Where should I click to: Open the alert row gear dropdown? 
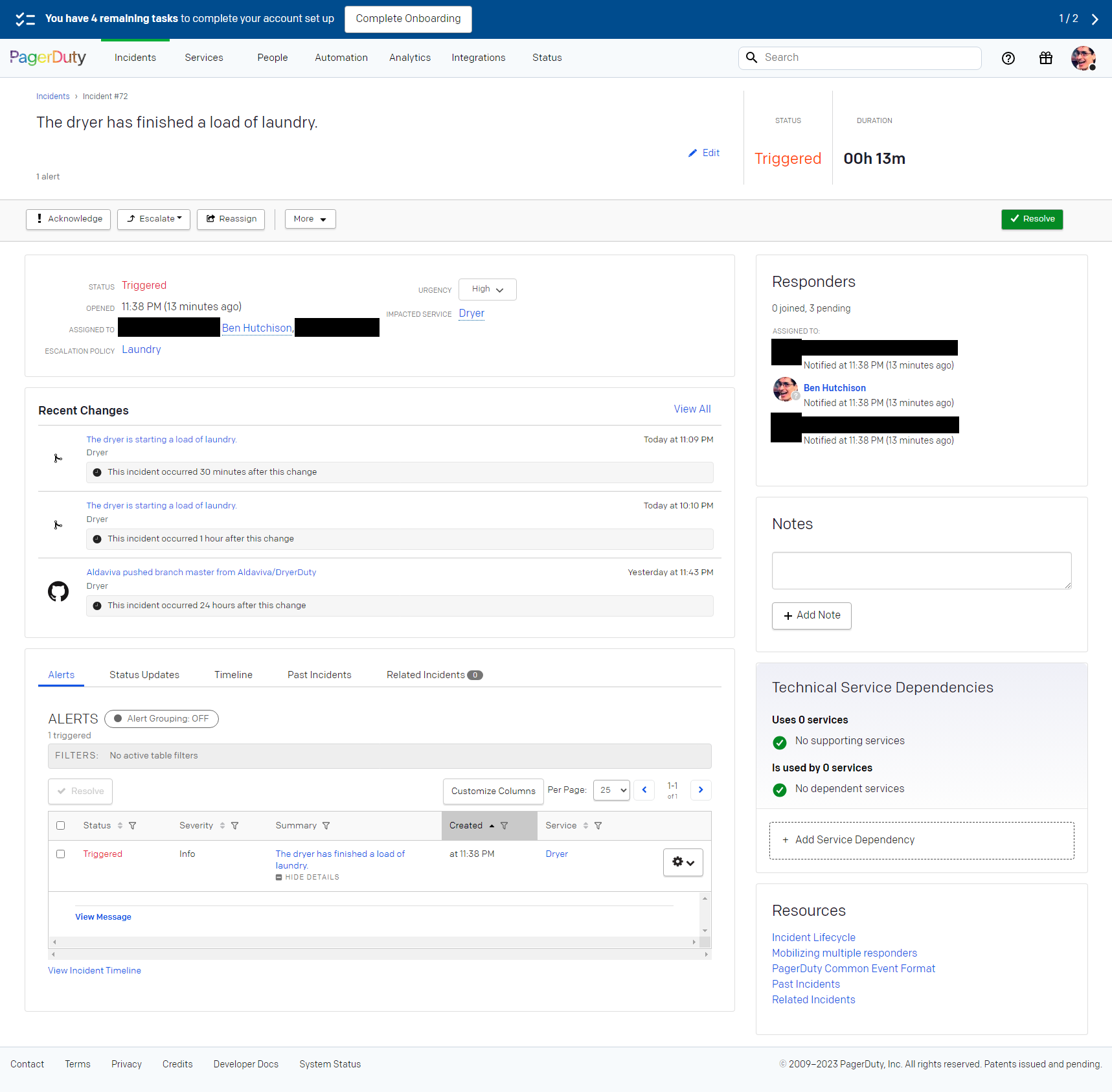[683, 863]
